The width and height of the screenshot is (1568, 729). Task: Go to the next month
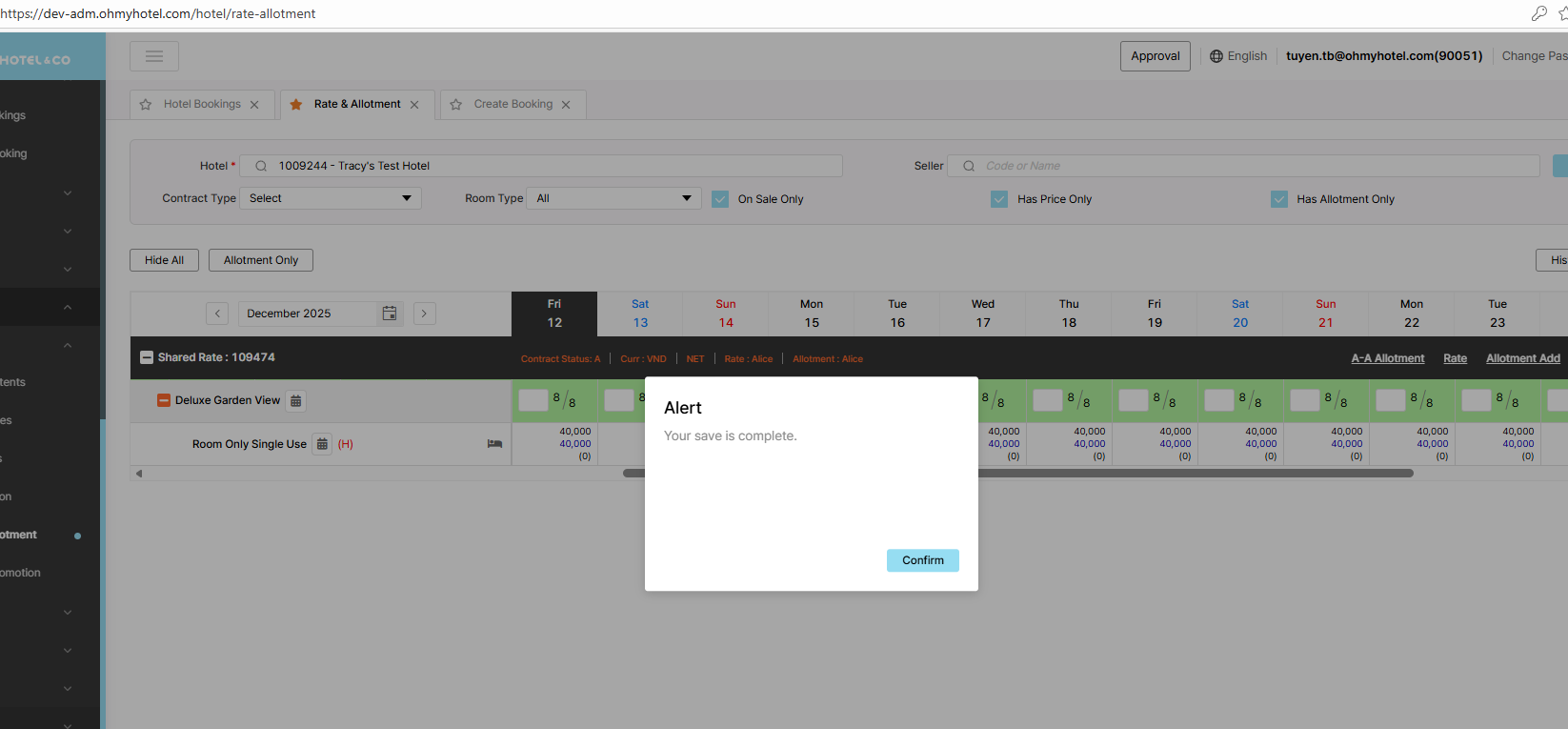[425, 314]
